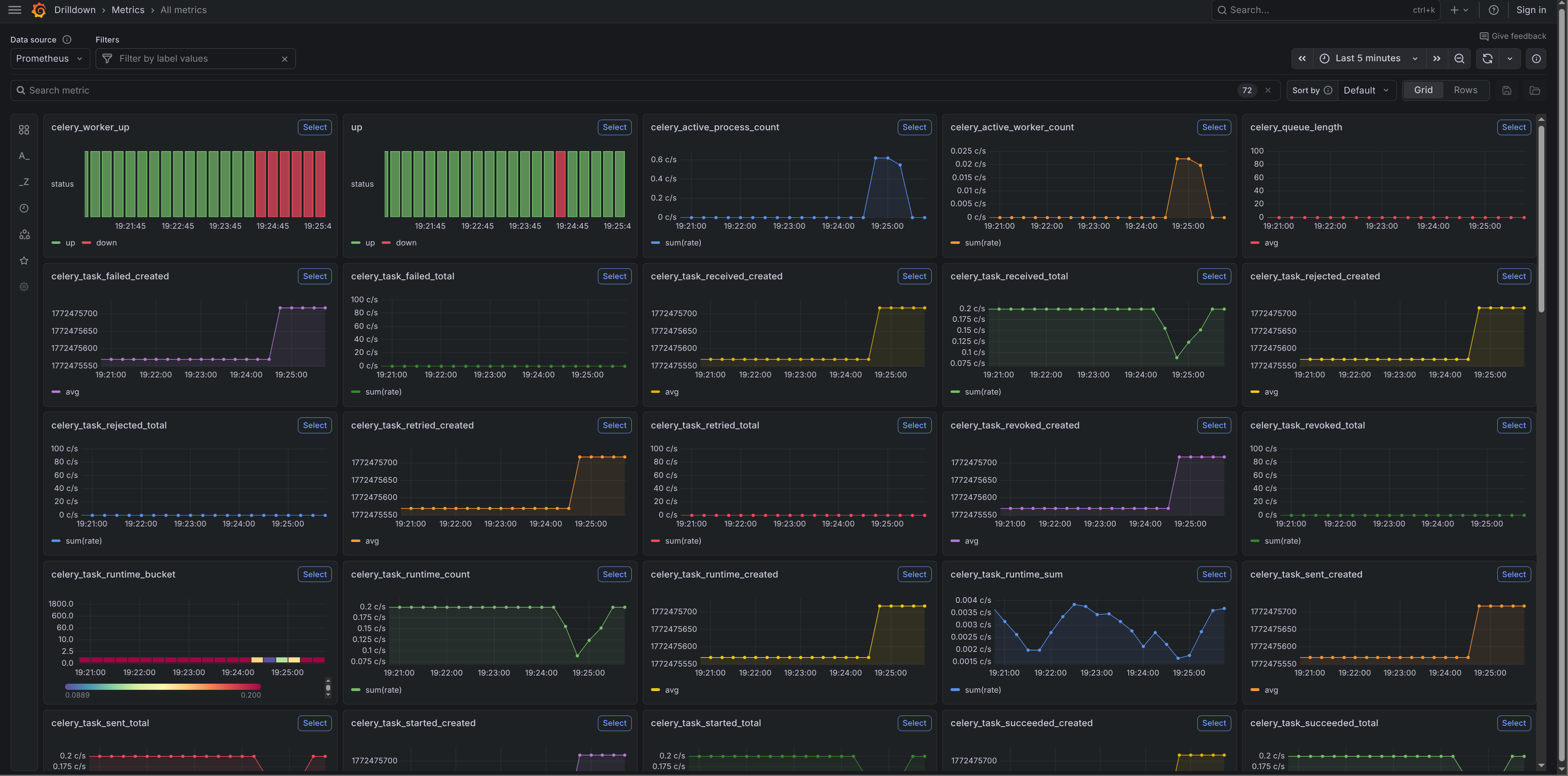The image size is (1568, 776).
Task: Open the metrics overview grid icon in sidebar
Action: pyautogui.click(x=24, y=129)
